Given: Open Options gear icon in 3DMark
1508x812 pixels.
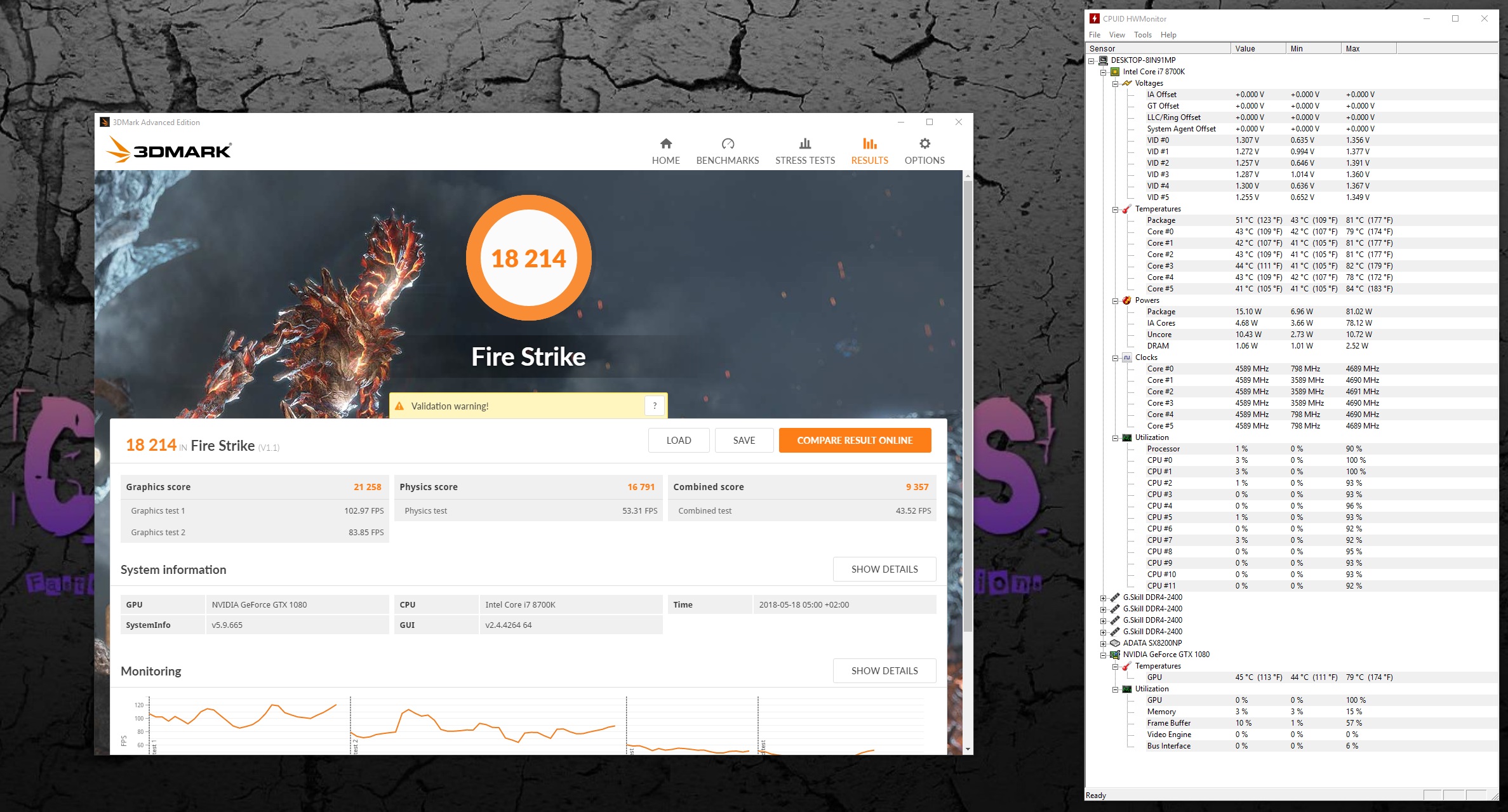Looking at the screenshot, I should (924, 143).
